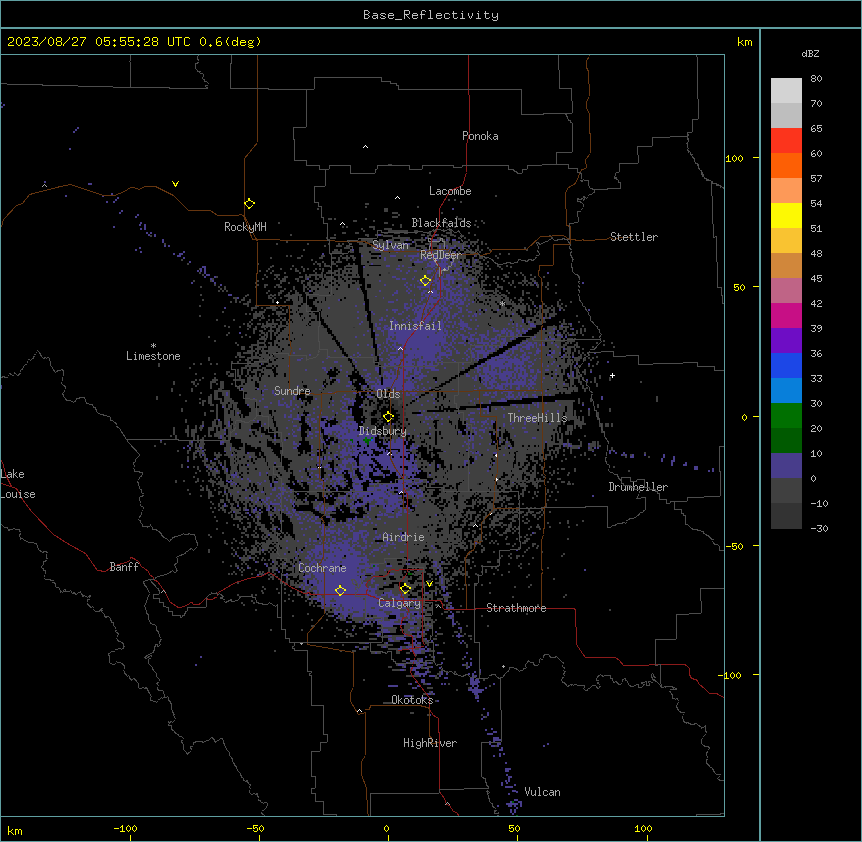Choose the green 20–30 dBZ legend swatch
Image resolution: width=862 pixels, height=842 pixels.
pos(786,416)
